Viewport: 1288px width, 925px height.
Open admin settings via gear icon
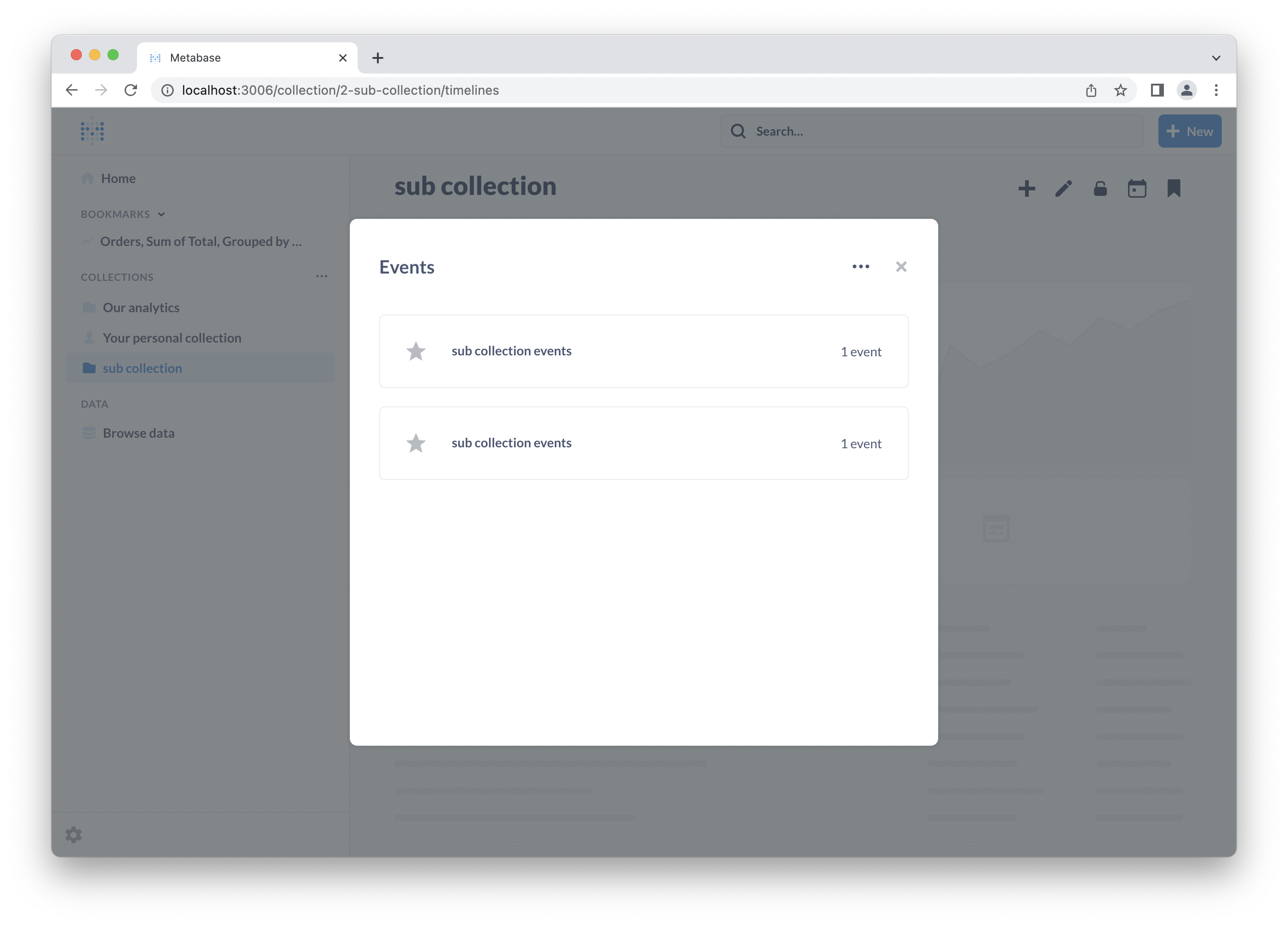[73, 834]
